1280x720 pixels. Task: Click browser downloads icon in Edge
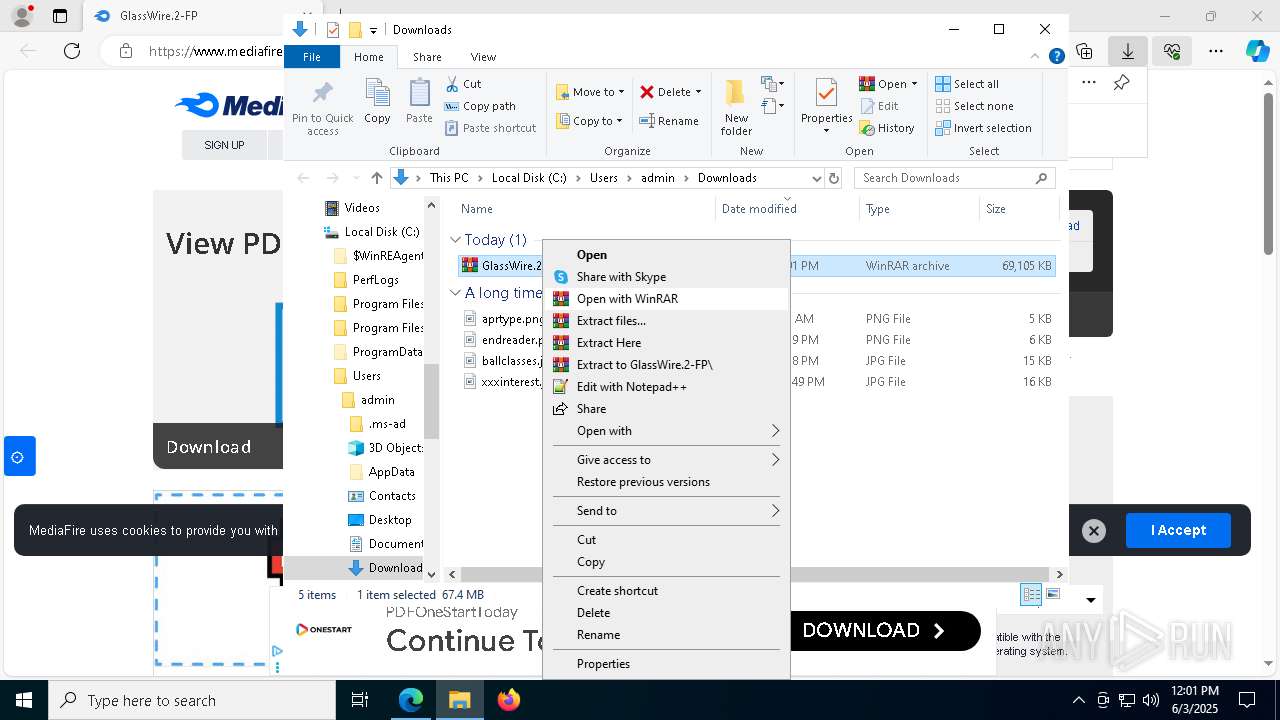coord(1128,51)
